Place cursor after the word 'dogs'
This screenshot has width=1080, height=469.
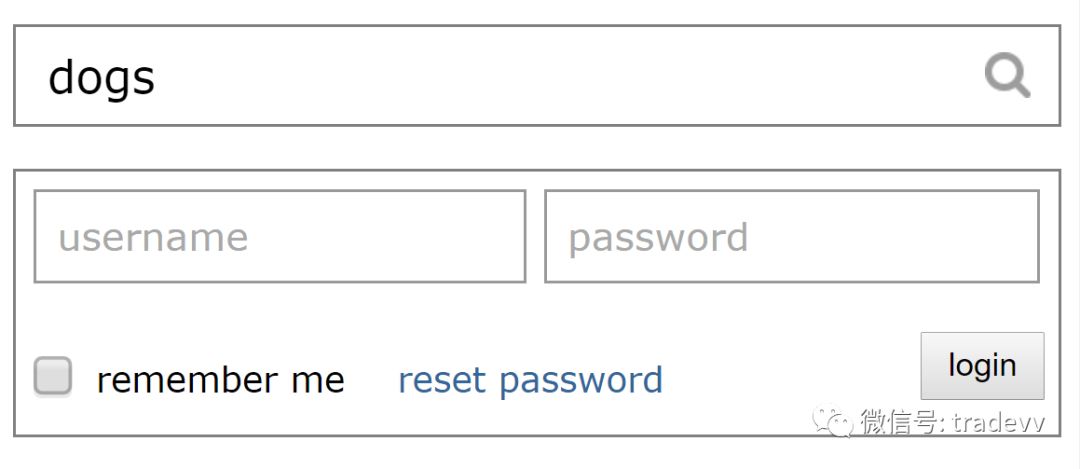click(157, 77)
